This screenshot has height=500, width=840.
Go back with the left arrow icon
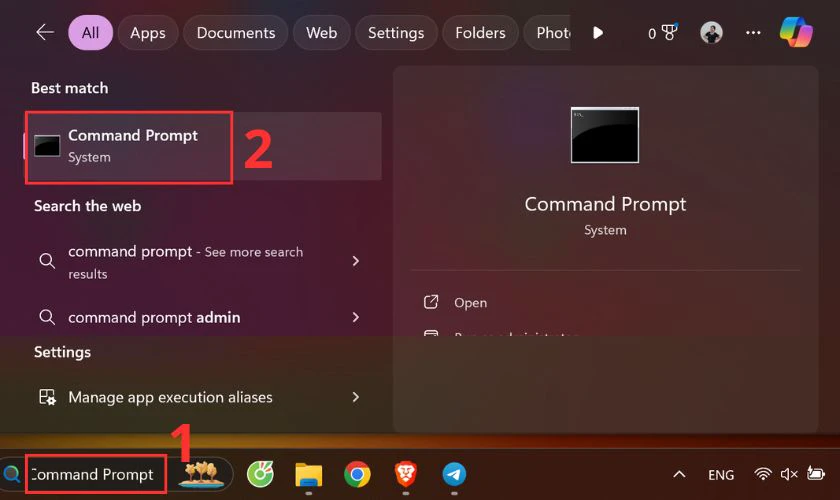[x=45, y=33]
